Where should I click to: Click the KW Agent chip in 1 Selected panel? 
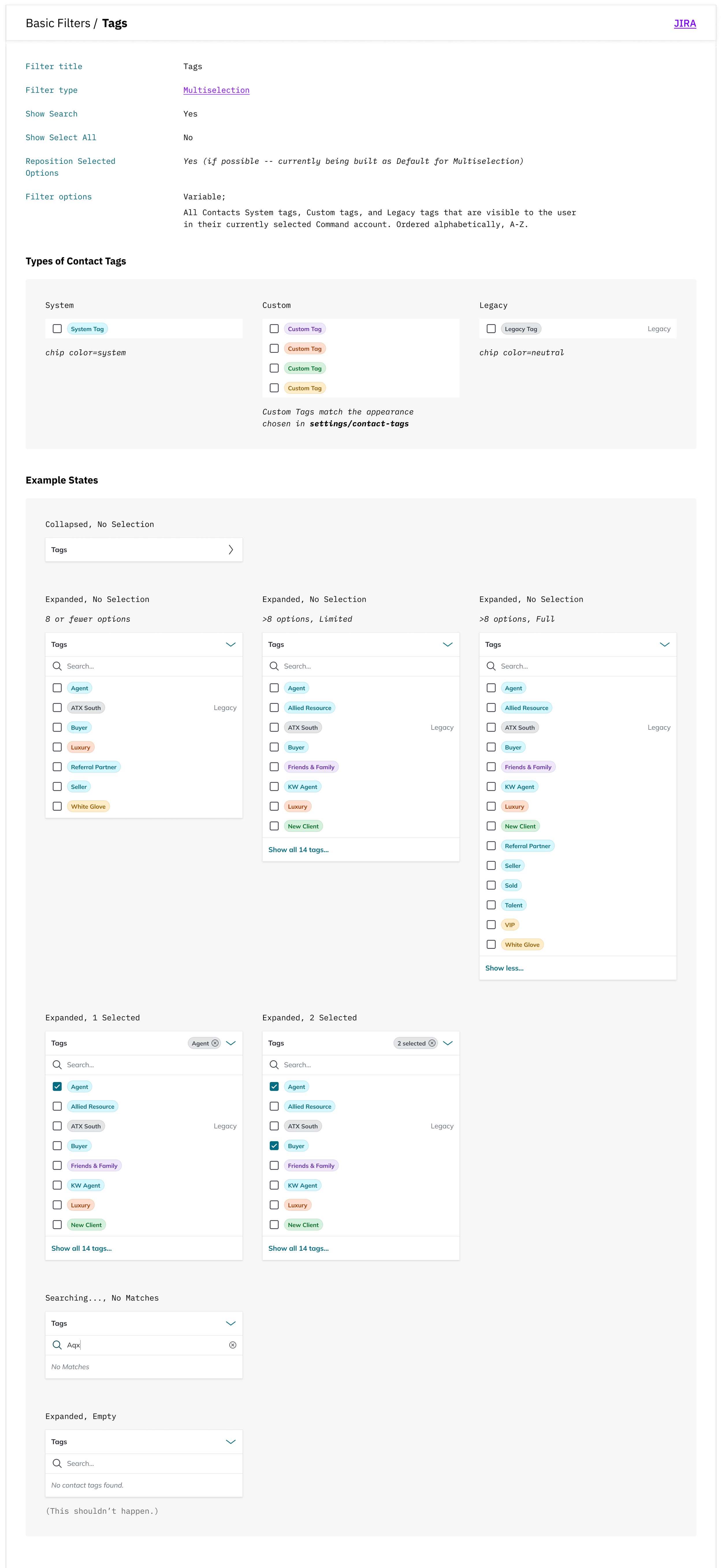[x=86, y=1185]
